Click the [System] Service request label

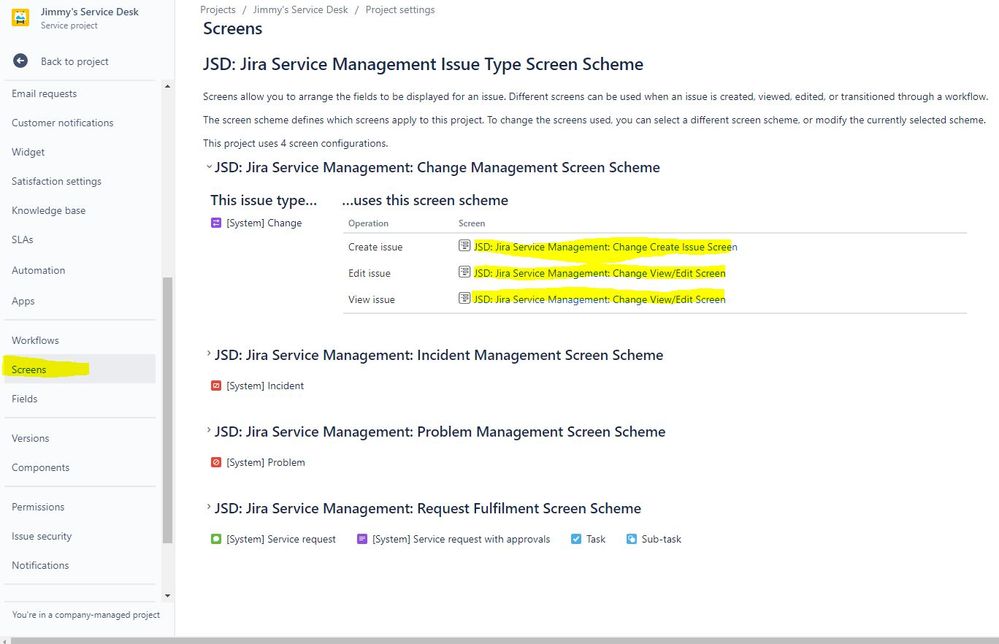(281, 539)
